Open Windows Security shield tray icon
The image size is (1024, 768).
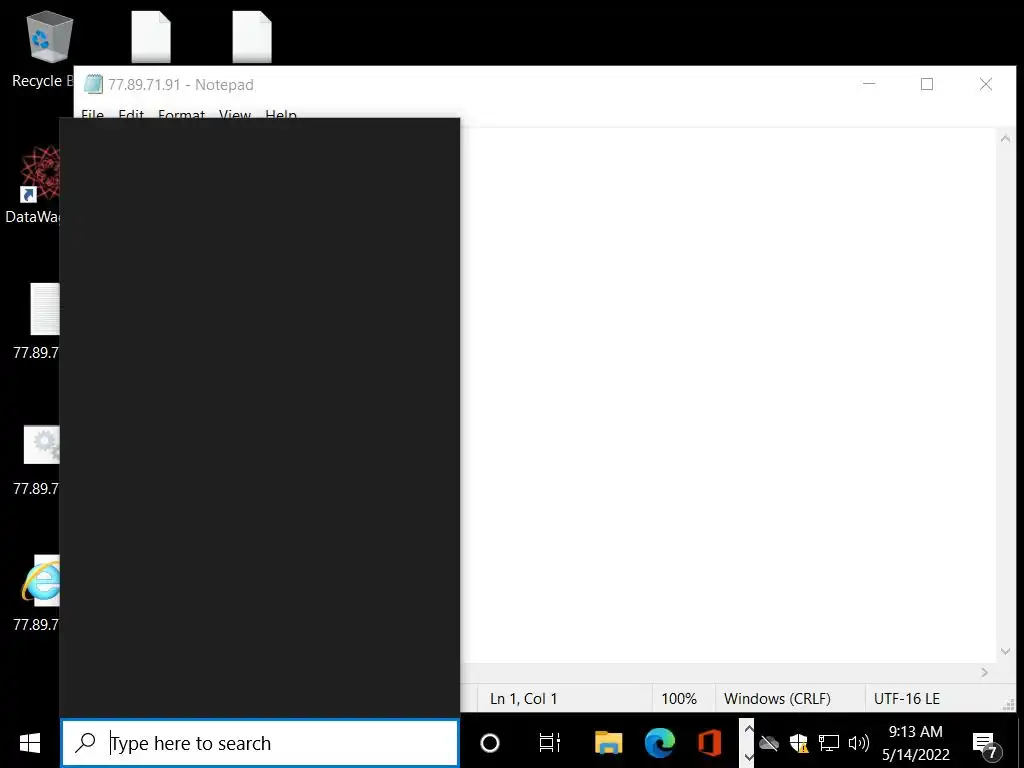coord(799,743)
